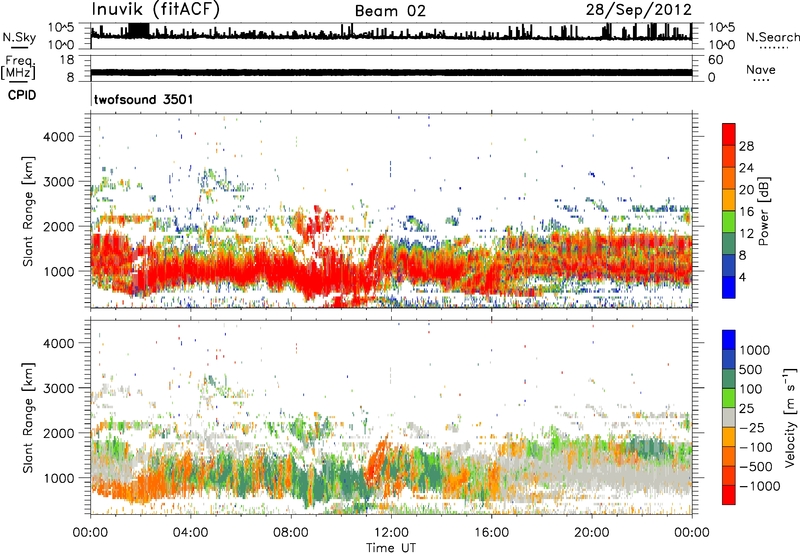Image resolution: width=800 pixels, height=554 pixels.
Task: Click the '4000' label on power plot axis
Action: [59, 137]
